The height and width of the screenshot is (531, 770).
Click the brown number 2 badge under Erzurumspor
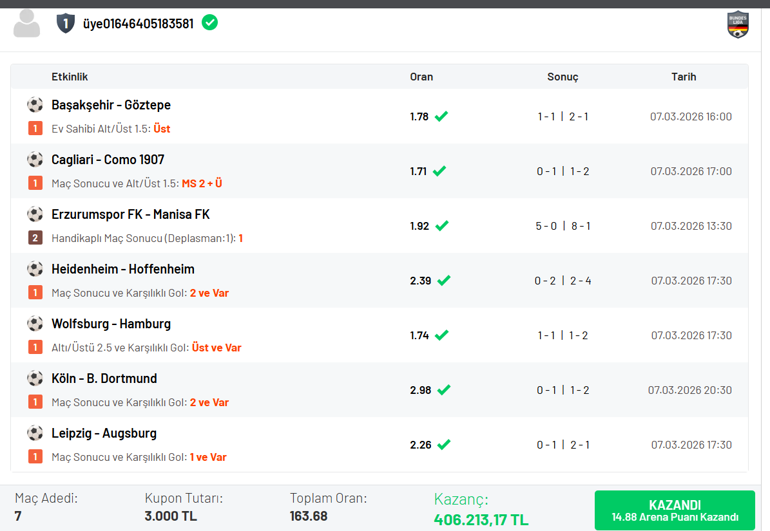point(35,238)
